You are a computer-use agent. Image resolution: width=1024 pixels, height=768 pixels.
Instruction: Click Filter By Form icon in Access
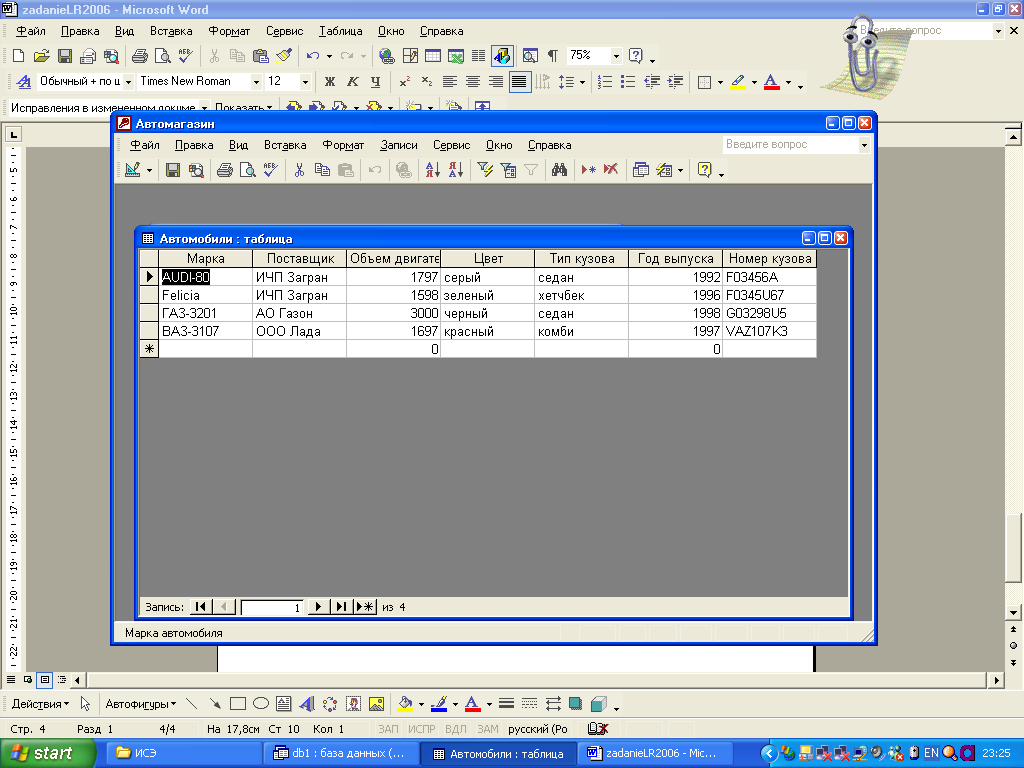[x=508, y=170]
